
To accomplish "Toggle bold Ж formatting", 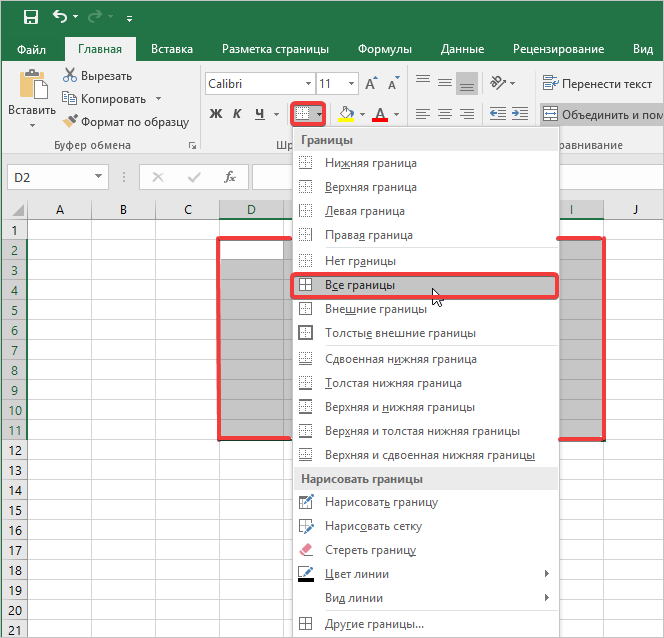I will (216, 114).
